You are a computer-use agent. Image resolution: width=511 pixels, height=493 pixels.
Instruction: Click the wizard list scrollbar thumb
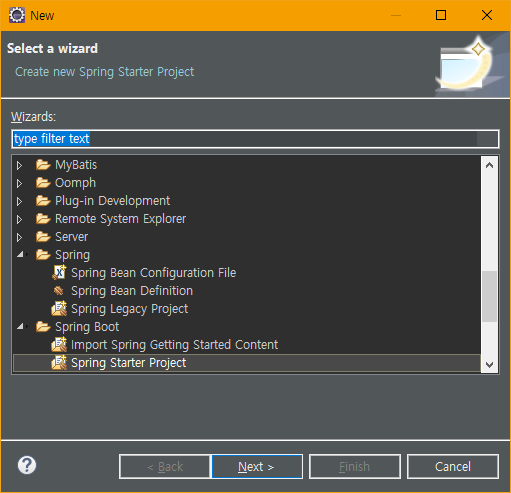(489, 296)
